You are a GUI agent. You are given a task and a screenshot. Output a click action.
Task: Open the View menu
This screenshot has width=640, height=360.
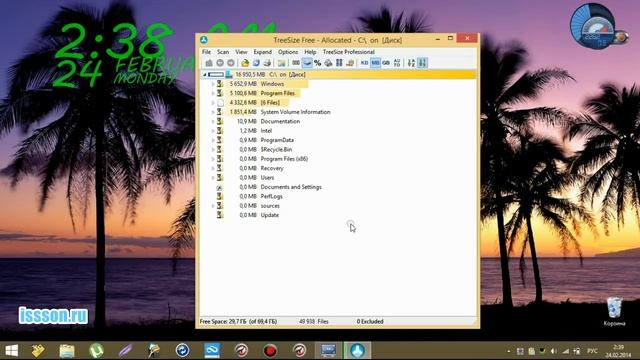(241, 52)
